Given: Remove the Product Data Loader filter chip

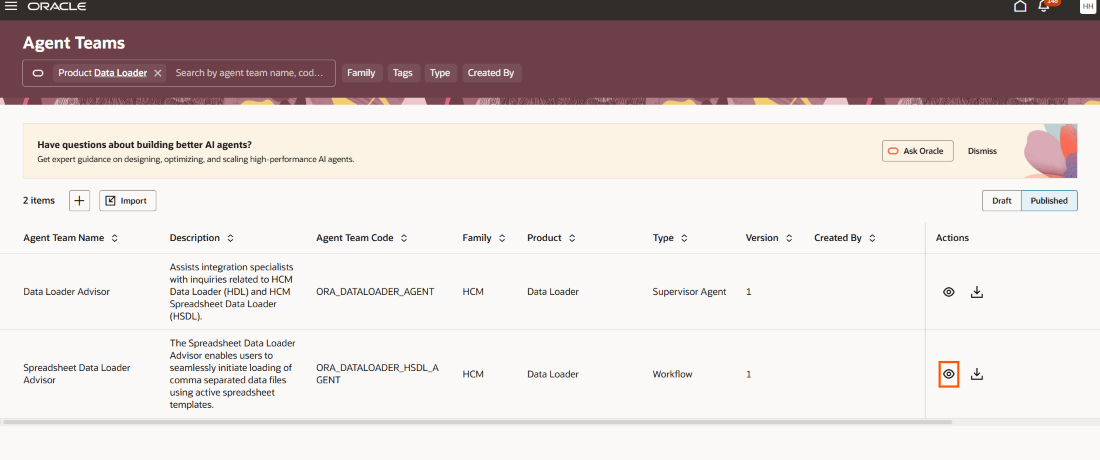Looking at the screenshot, I should (x=158, y=73).
